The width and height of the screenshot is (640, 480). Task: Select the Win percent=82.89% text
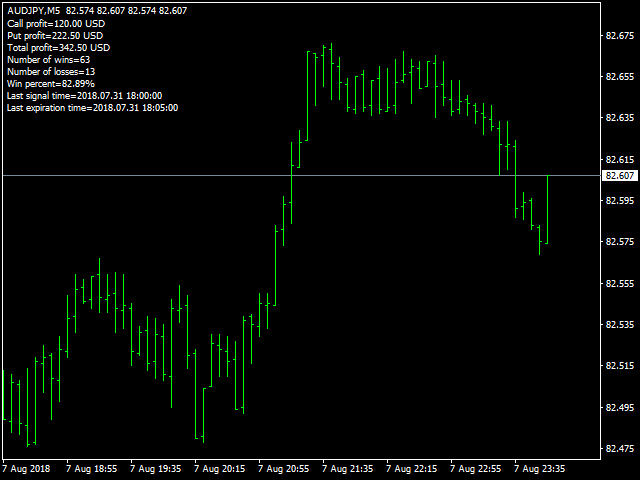pos(51,84)
